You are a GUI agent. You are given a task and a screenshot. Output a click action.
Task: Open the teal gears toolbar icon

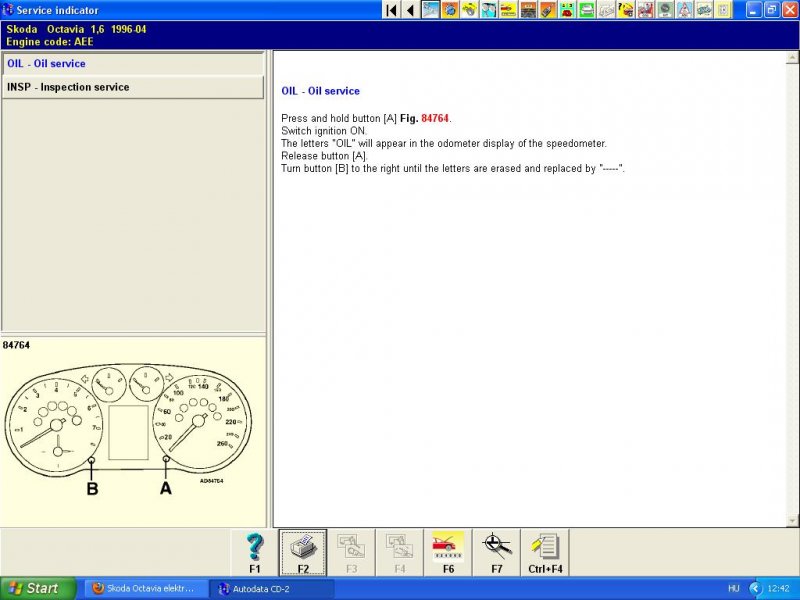tap(489, 10)
